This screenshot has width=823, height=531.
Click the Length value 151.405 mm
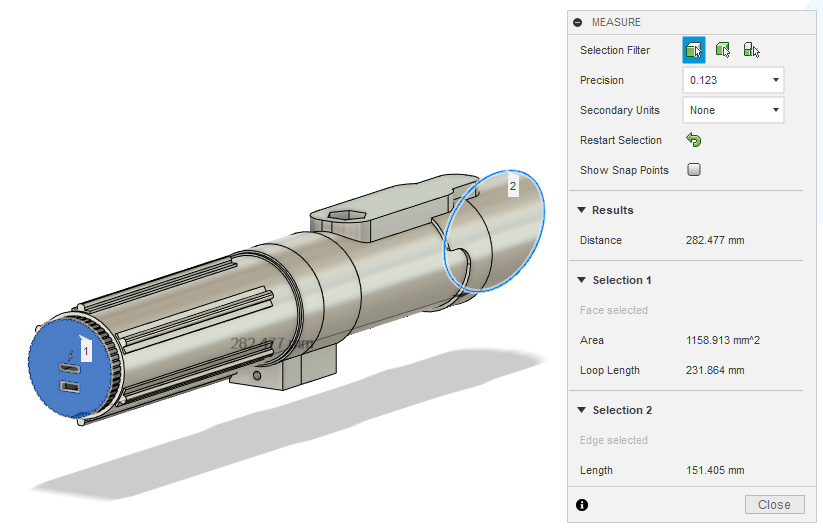[x=715, y=470]
